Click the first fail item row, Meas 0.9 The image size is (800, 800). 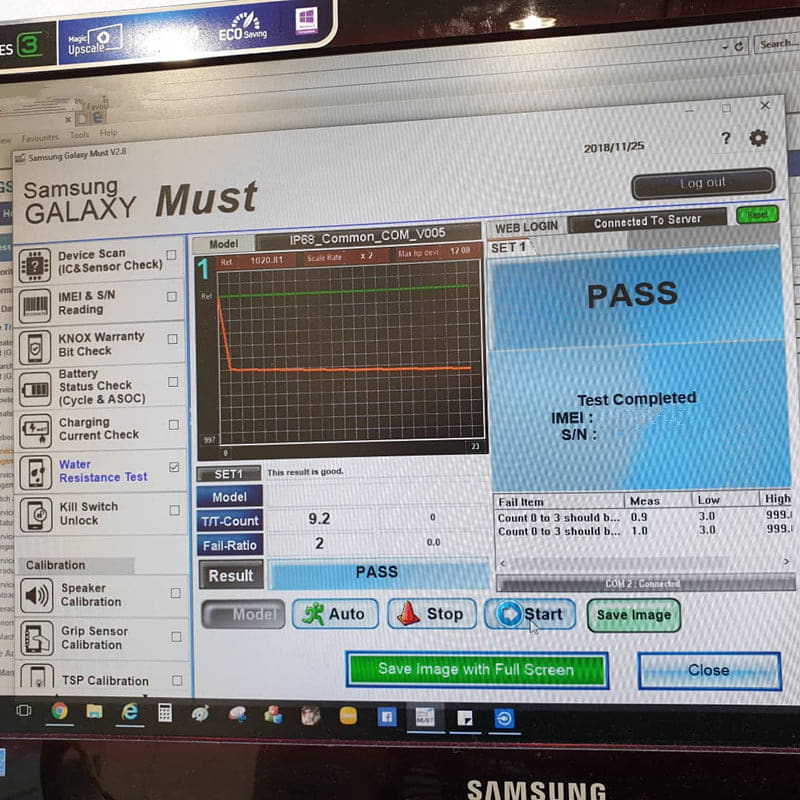(x=643, y=517)
